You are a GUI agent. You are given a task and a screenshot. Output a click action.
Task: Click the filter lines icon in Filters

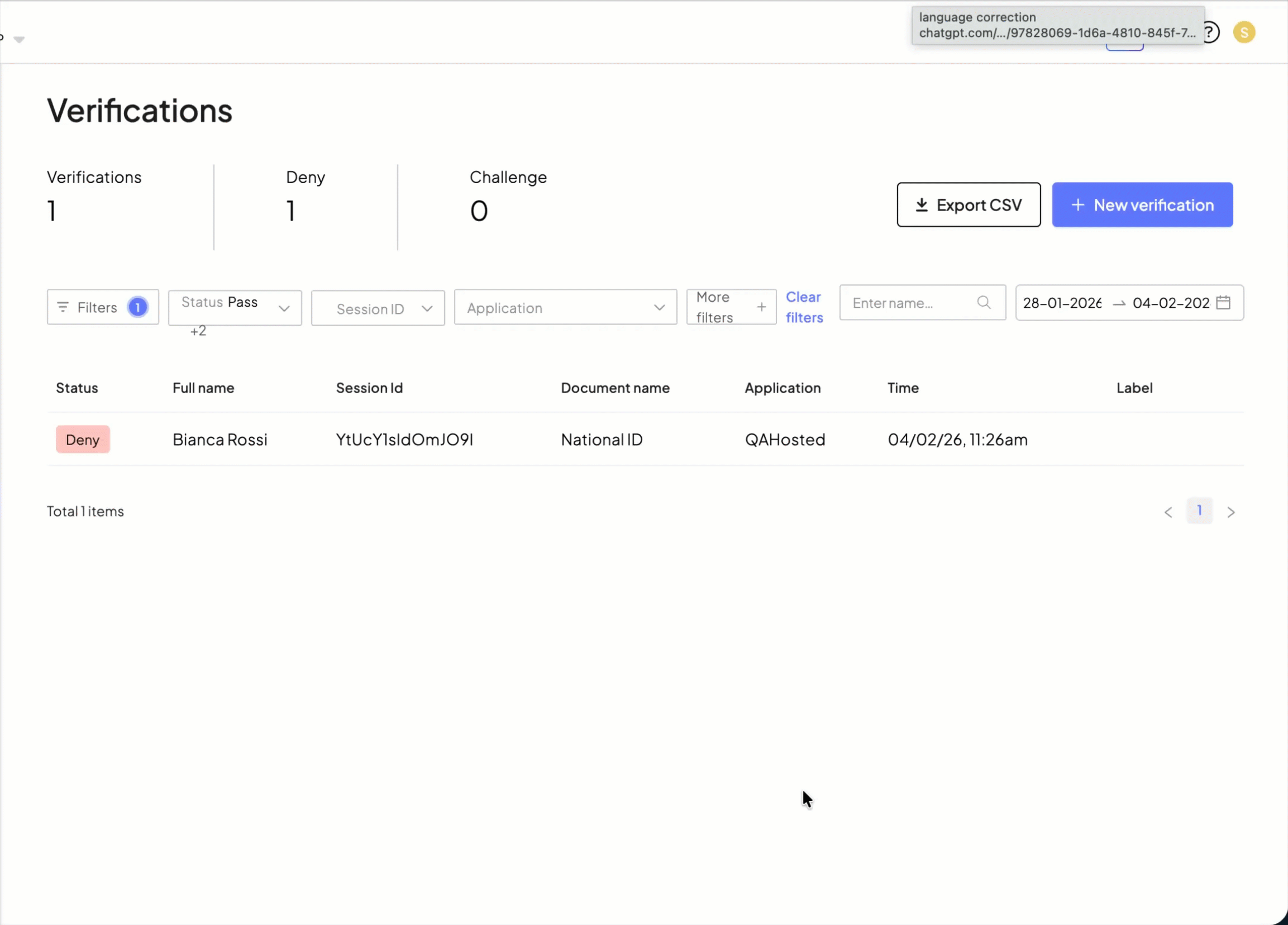[63, 307]
